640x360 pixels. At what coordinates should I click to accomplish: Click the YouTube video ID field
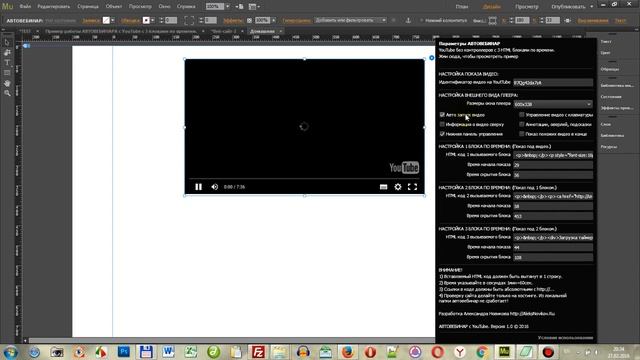pyautogui.click(x=553, y=82)
